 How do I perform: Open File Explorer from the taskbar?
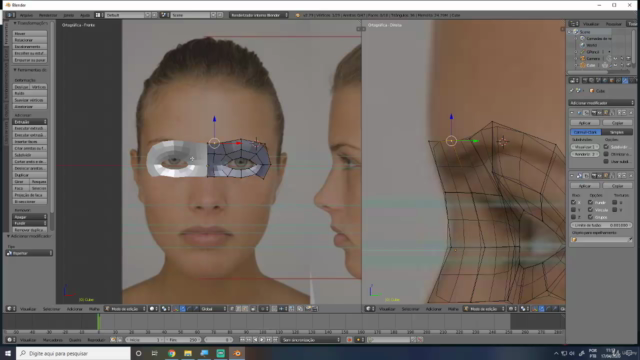point(188,353)
